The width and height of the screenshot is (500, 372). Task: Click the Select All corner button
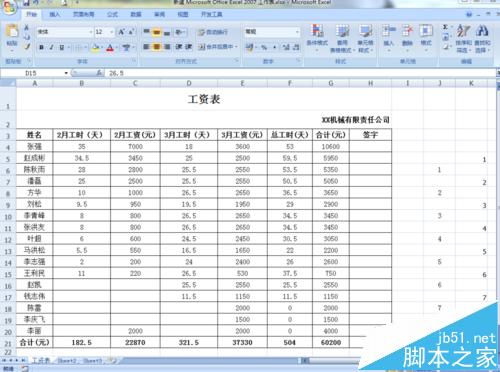click(x=8, y=83)
